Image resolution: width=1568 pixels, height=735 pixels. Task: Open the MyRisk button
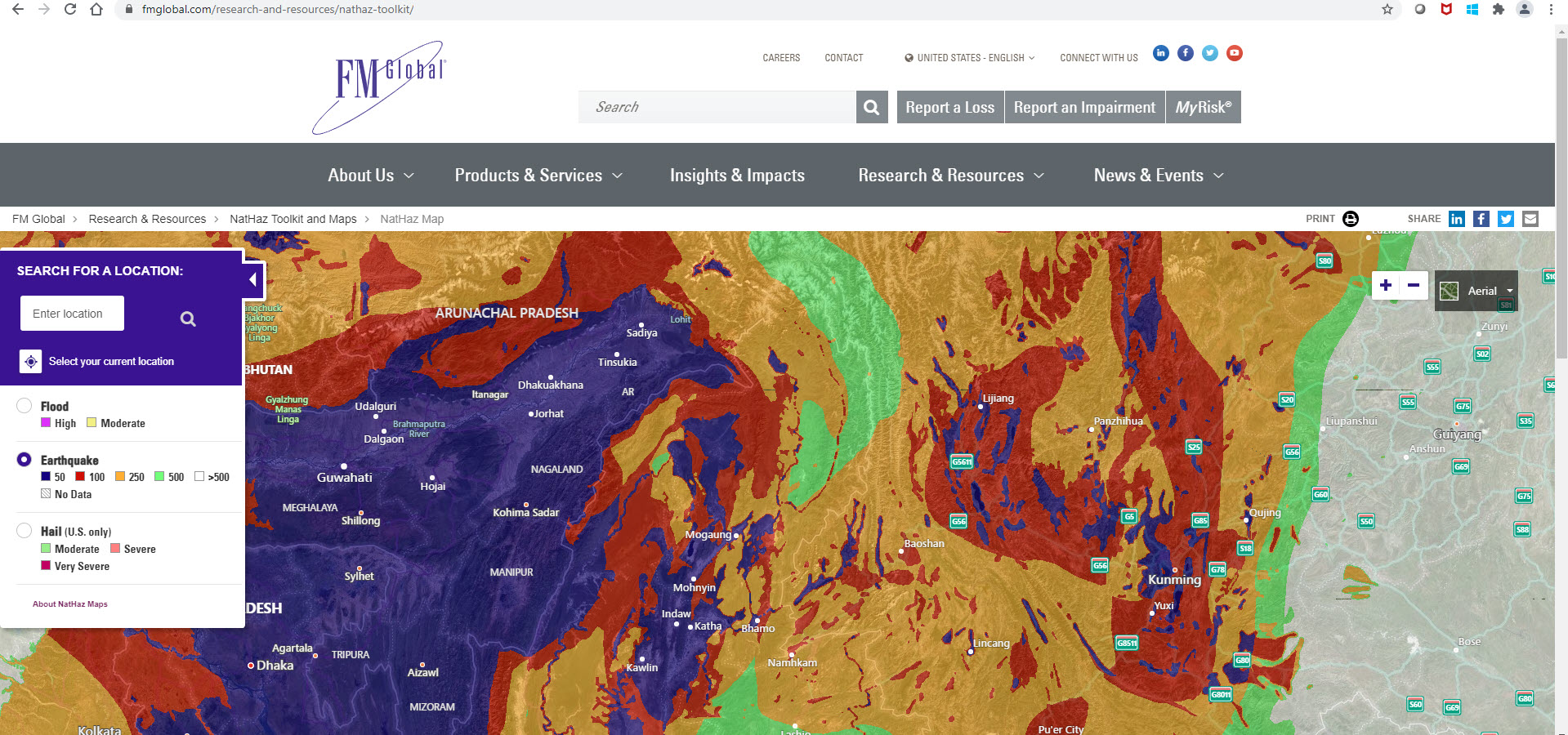pos(1204,107)
